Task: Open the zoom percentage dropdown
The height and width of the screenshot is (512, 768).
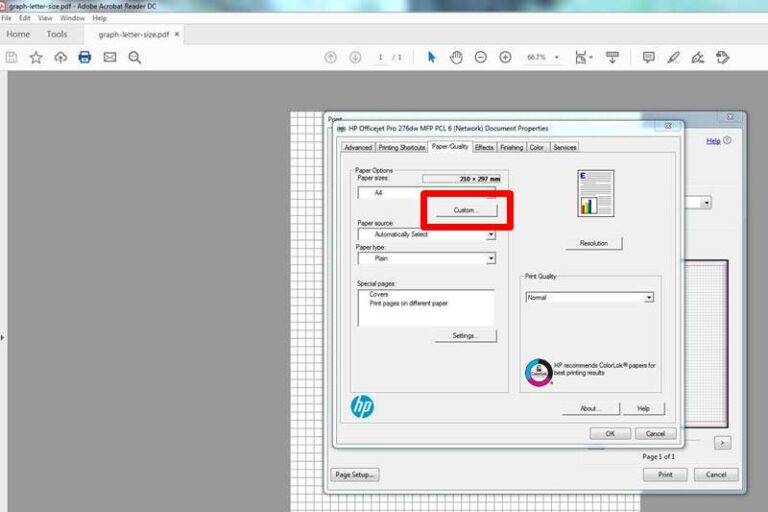Action: [556, 58]
